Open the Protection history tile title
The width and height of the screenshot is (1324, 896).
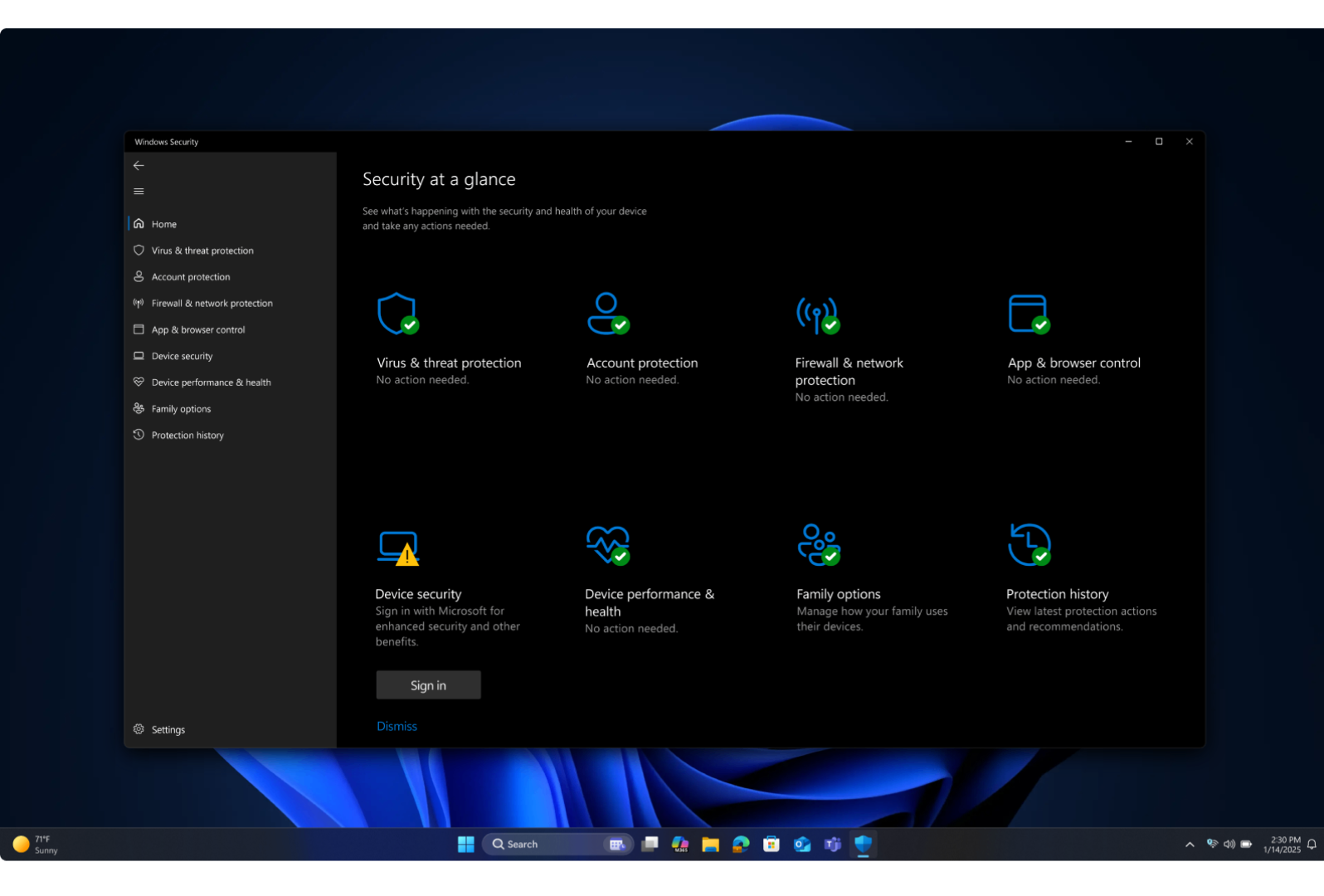pyautogui.click(x=1057, y=595)
